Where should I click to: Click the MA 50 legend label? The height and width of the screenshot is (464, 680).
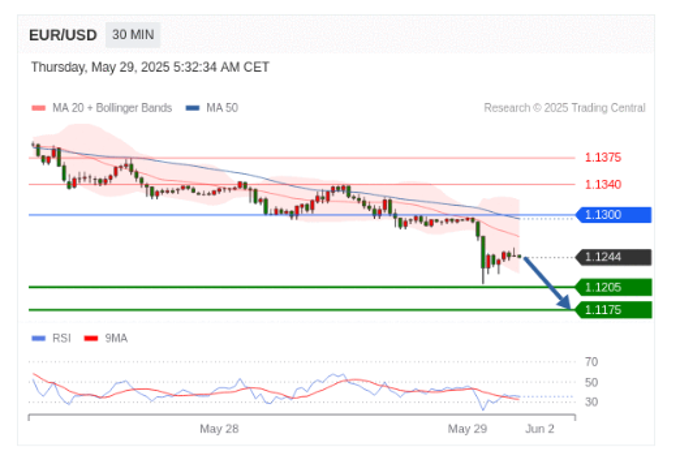tap(222, 108)
